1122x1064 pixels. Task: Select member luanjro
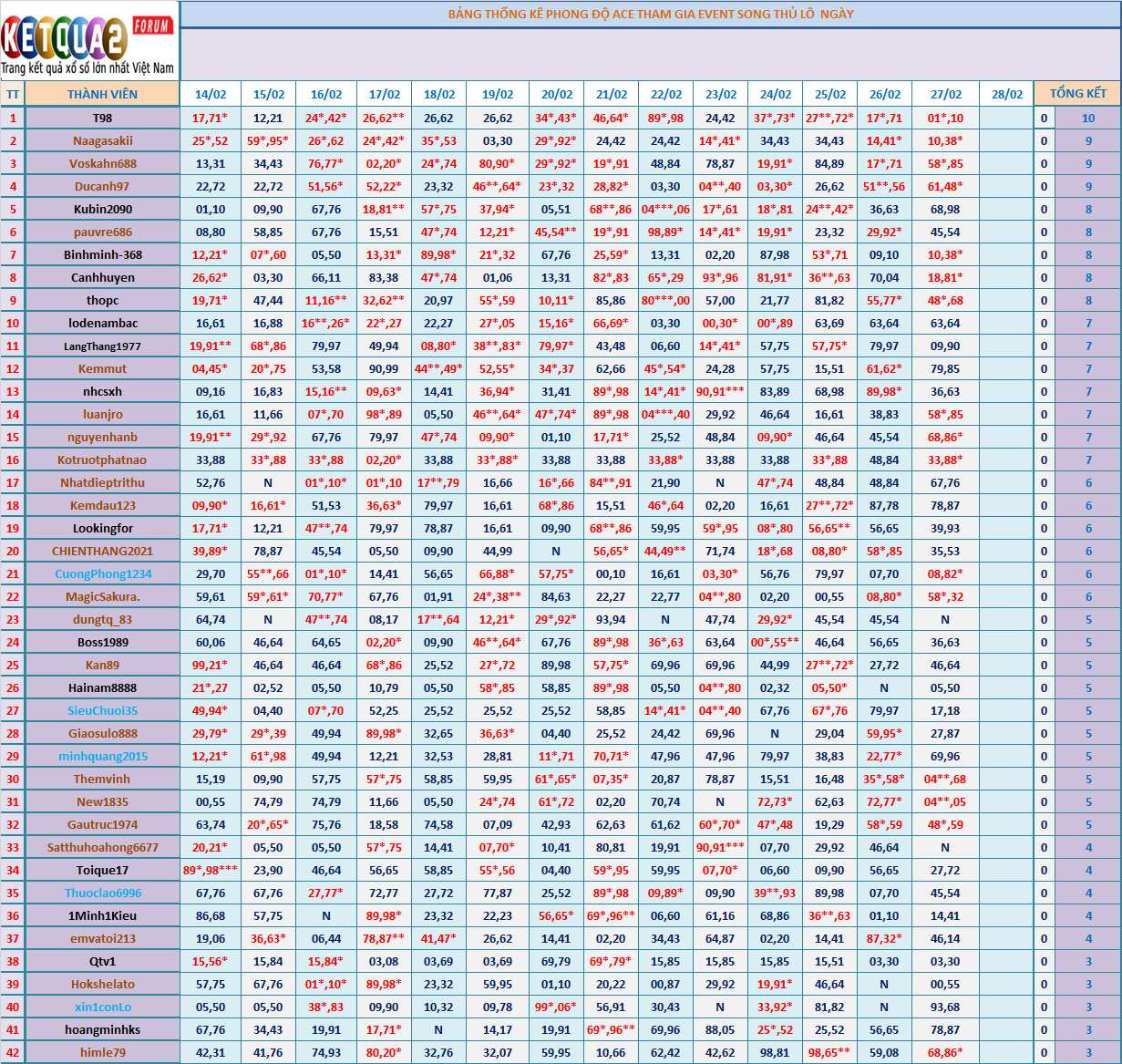pyautogui.click(x=102, y=414)
